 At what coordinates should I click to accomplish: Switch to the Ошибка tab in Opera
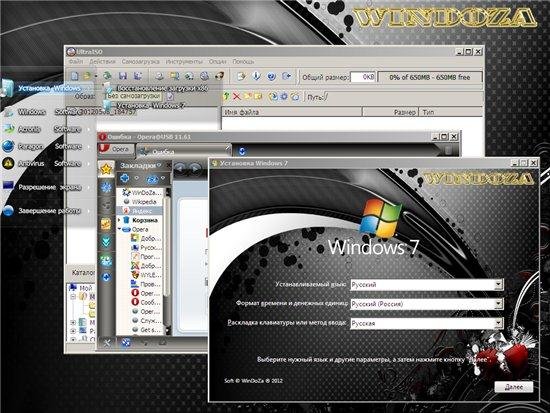click(x=184, y=152)
